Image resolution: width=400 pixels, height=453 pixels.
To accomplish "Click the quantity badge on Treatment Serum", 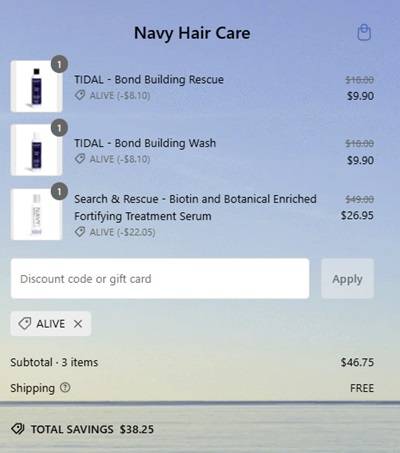I will pyautogui.click(x=59, y=192).
